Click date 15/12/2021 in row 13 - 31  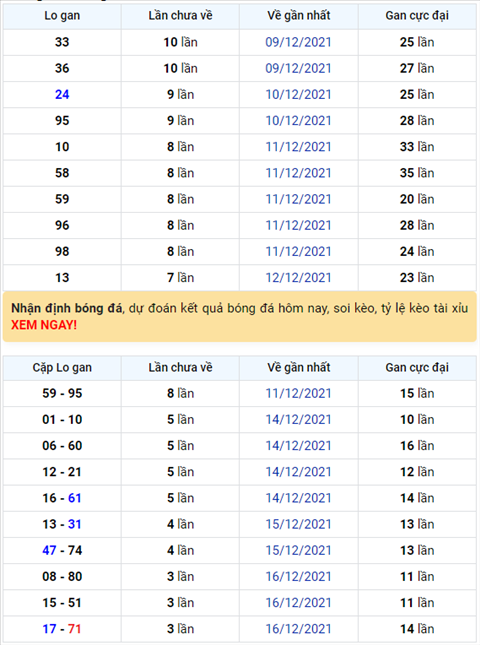298,524
